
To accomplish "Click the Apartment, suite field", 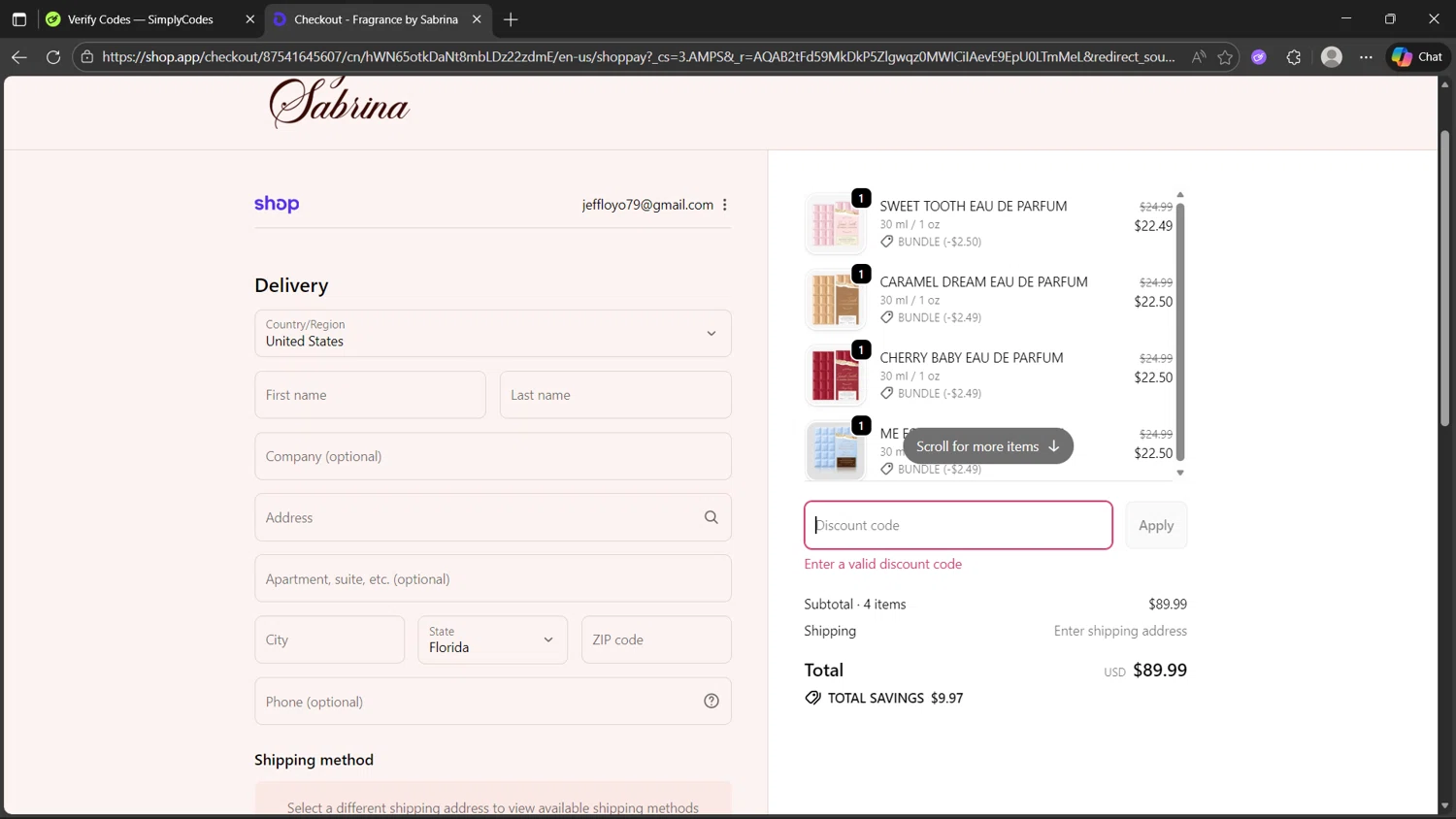I will click(493, 578).
